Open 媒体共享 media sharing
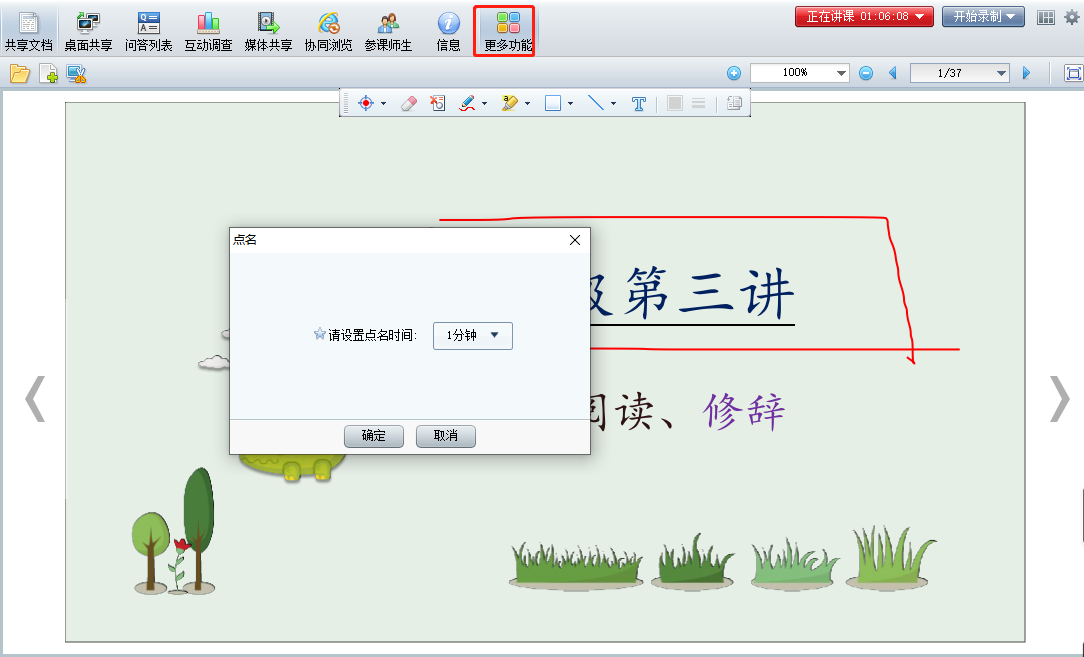The height and width of the screenshot is (657, 1084). point(268,31)
